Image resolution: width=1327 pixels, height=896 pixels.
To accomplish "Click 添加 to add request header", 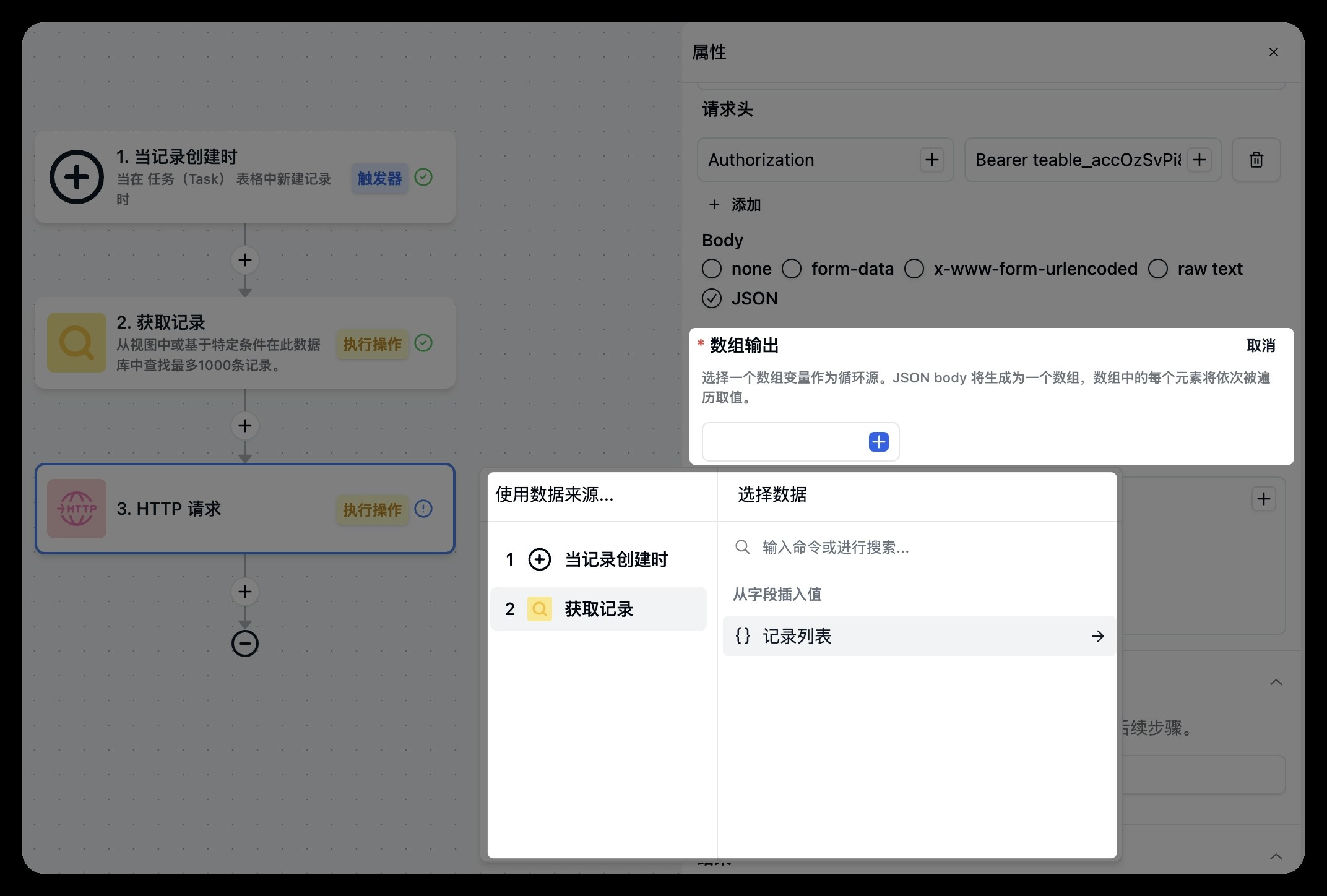I will click(735, 204).
